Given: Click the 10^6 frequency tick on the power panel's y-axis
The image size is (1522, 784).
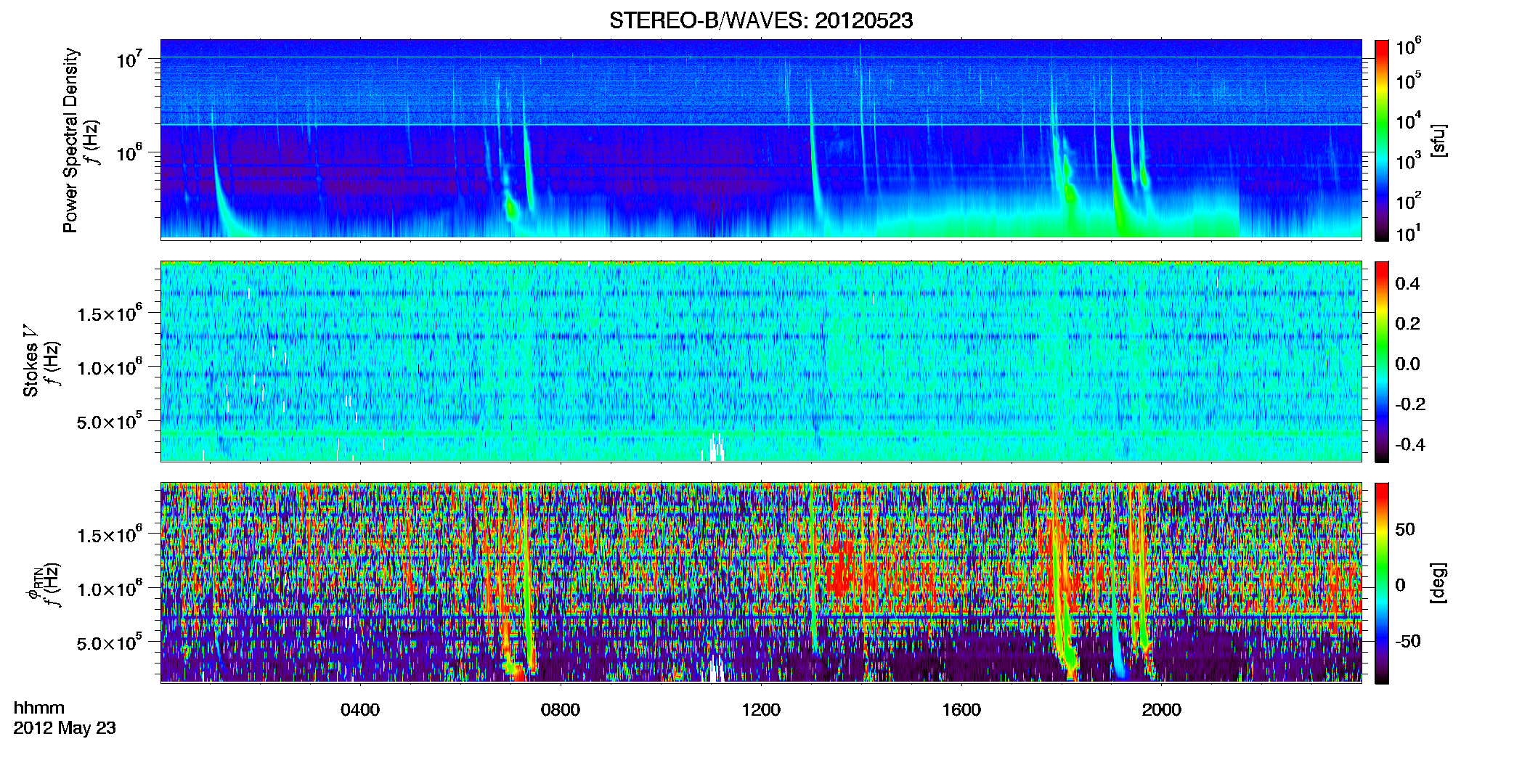Looking at the screenshot, I should click(129, 152).
